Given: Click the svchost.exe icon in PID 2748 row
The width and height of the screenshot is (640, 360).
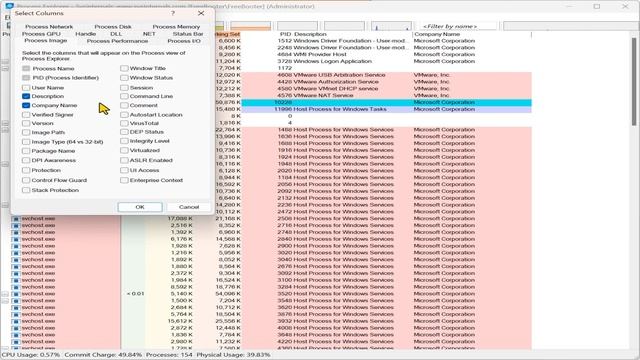Looking at the screenshot, I should (16, 232).
